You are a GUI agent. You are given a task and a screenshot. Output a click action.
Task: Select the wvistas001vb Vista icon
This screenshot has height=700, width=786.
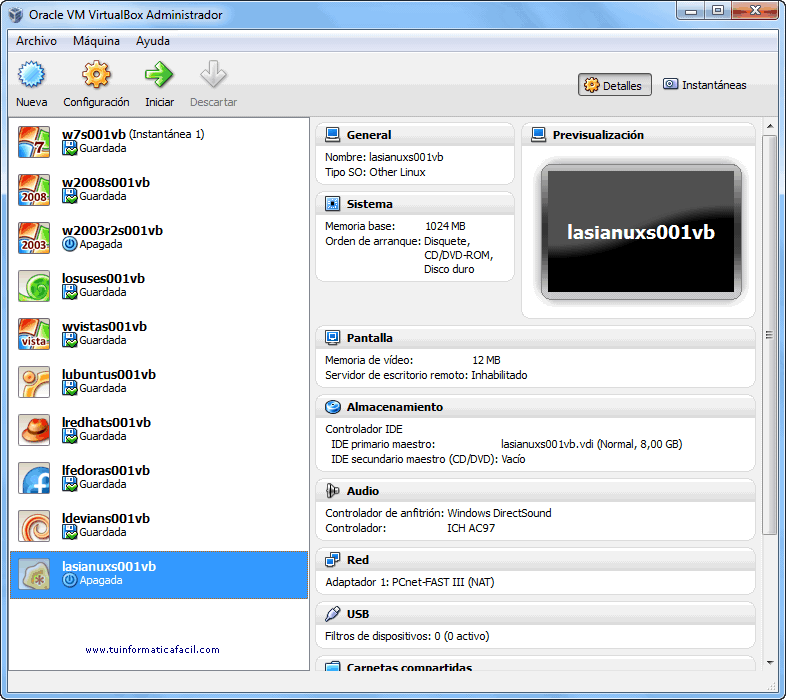tap(34, 334)
